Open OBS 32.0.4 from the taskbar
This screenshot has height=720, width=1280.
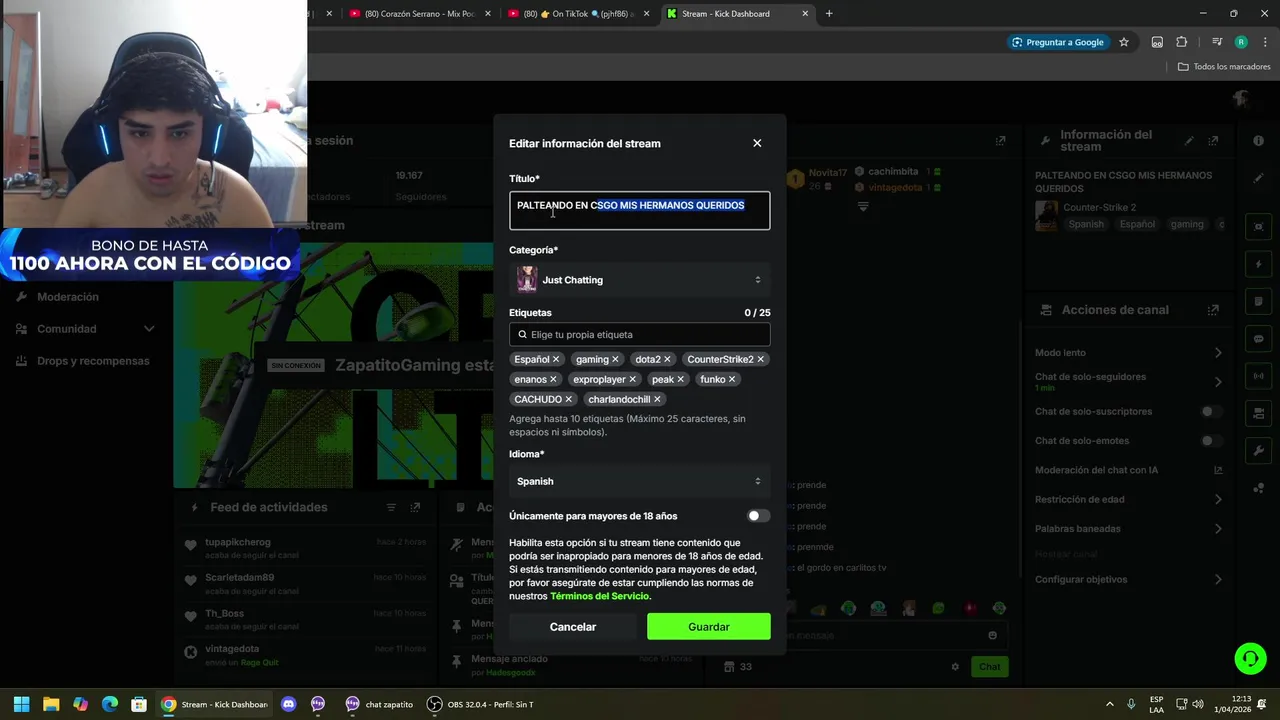pyautogui.click(x=481, y=704)
